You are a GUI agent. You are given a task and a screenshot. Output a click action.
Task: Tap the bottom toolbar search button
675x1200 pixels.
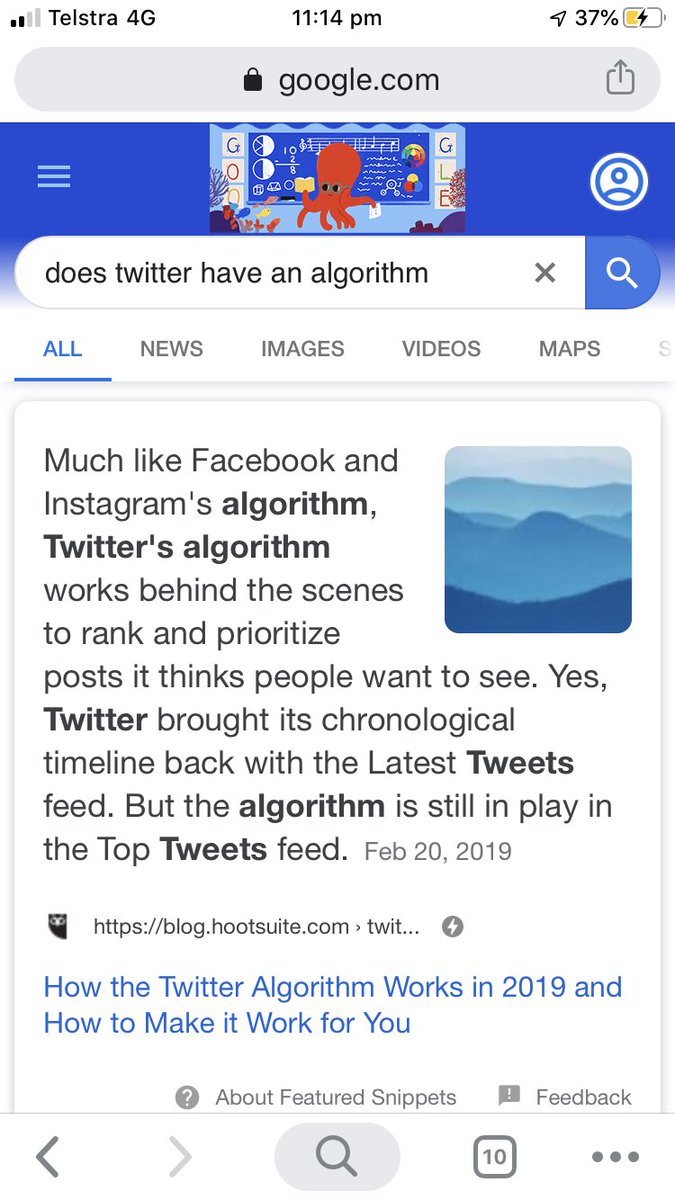click(337, 1157)
